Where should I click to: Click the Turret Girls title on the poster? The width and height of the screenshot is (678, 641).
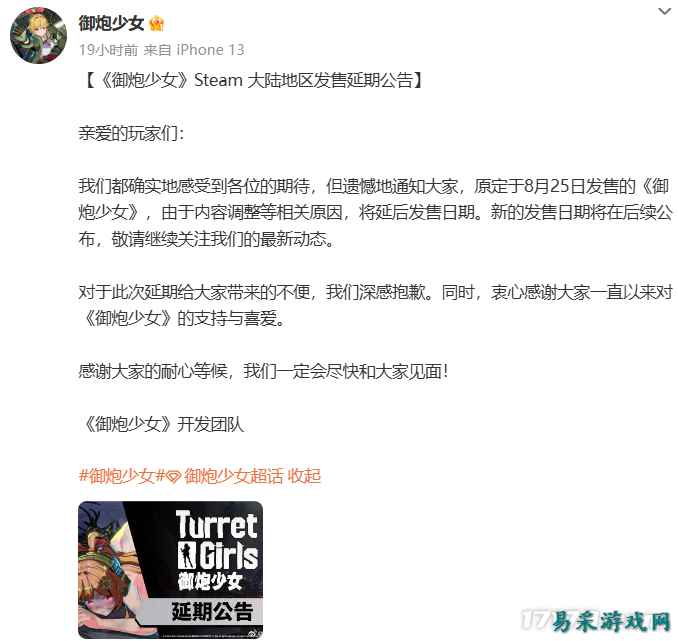[x=217, y=539]
